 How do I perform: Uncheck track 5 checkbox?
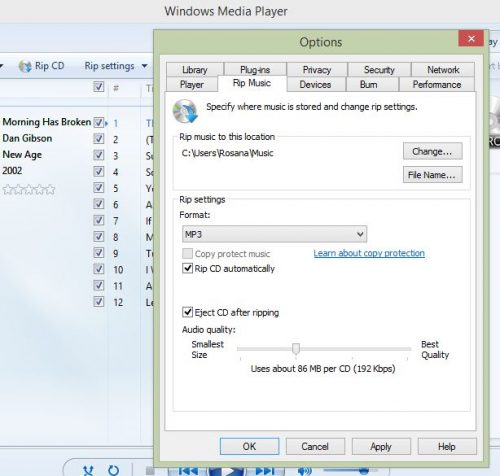click(x=99, y=188)
